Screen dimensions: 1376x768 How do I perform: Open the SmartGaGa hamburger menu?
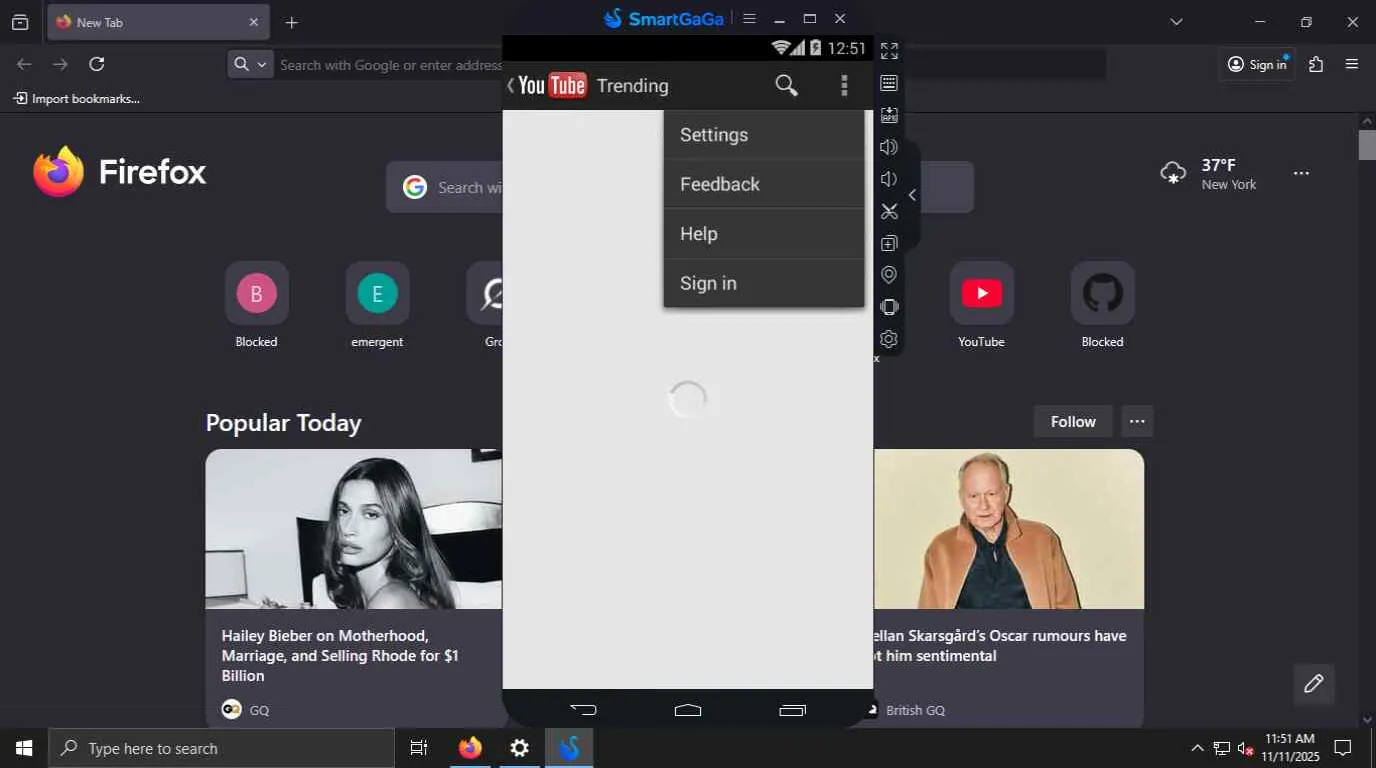click(x=749, y=18)
